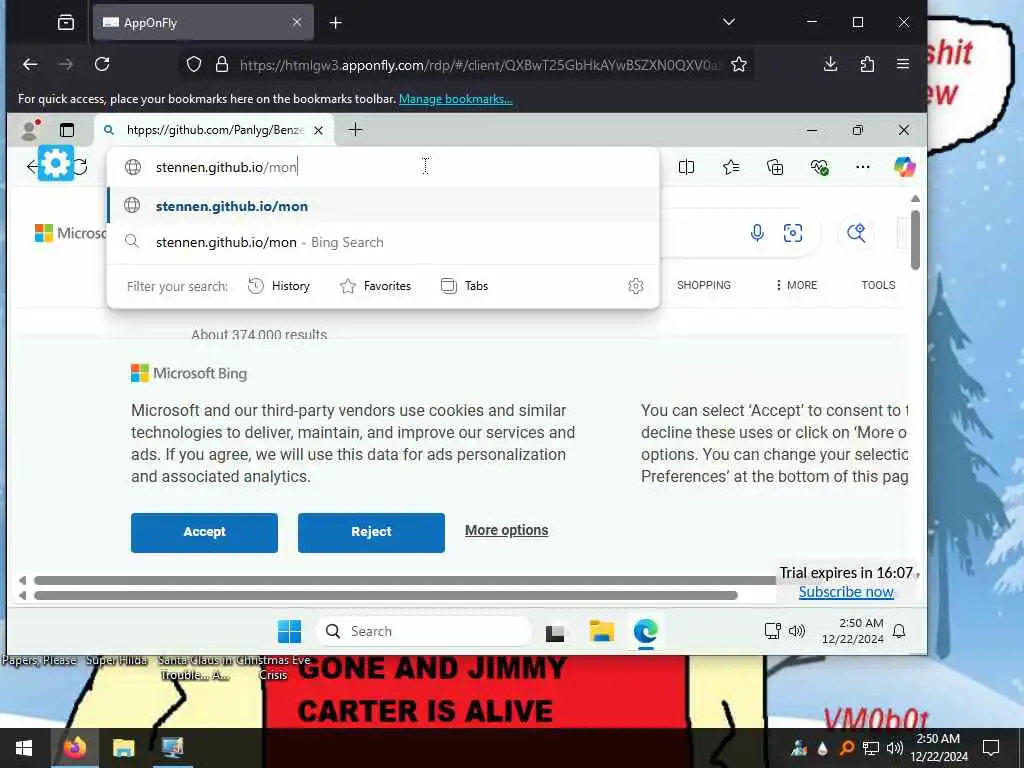Open Edge collections
1024x768 pixels.
coord(775,167)
